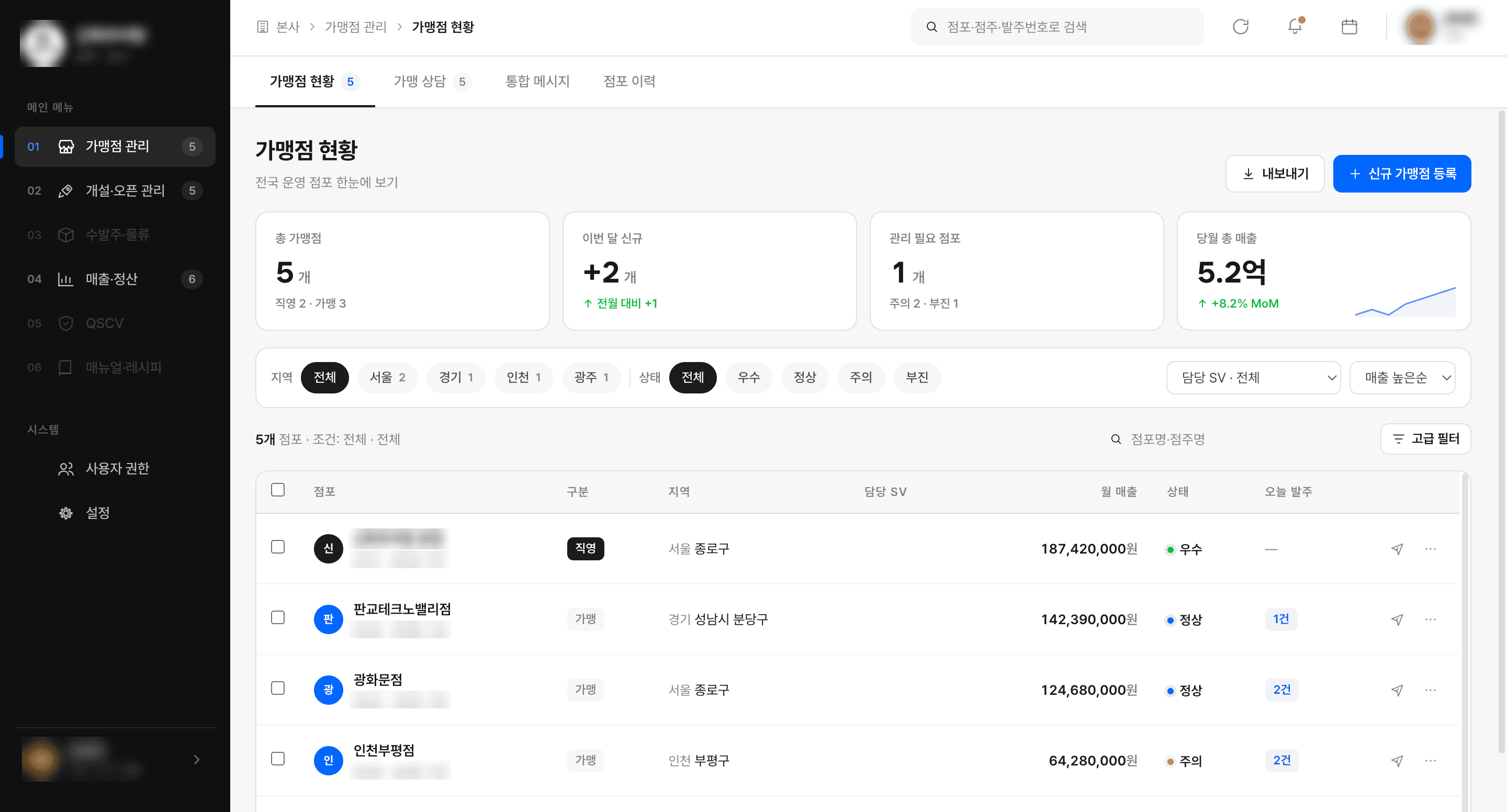This screenshot has width=1507, height=812.
Task: Open the calendar icon in header
Action: [x=1349, y=27]
